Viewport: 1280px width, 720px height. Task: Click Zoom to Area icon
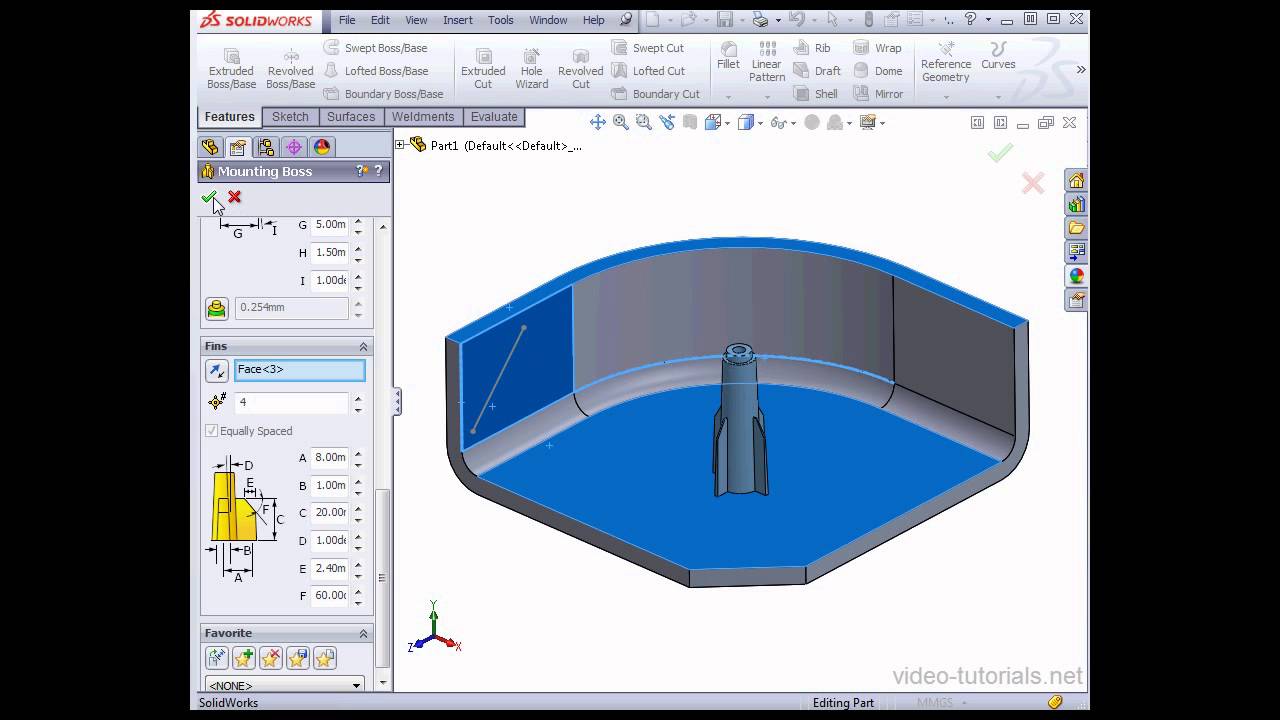tap(644, 122)
